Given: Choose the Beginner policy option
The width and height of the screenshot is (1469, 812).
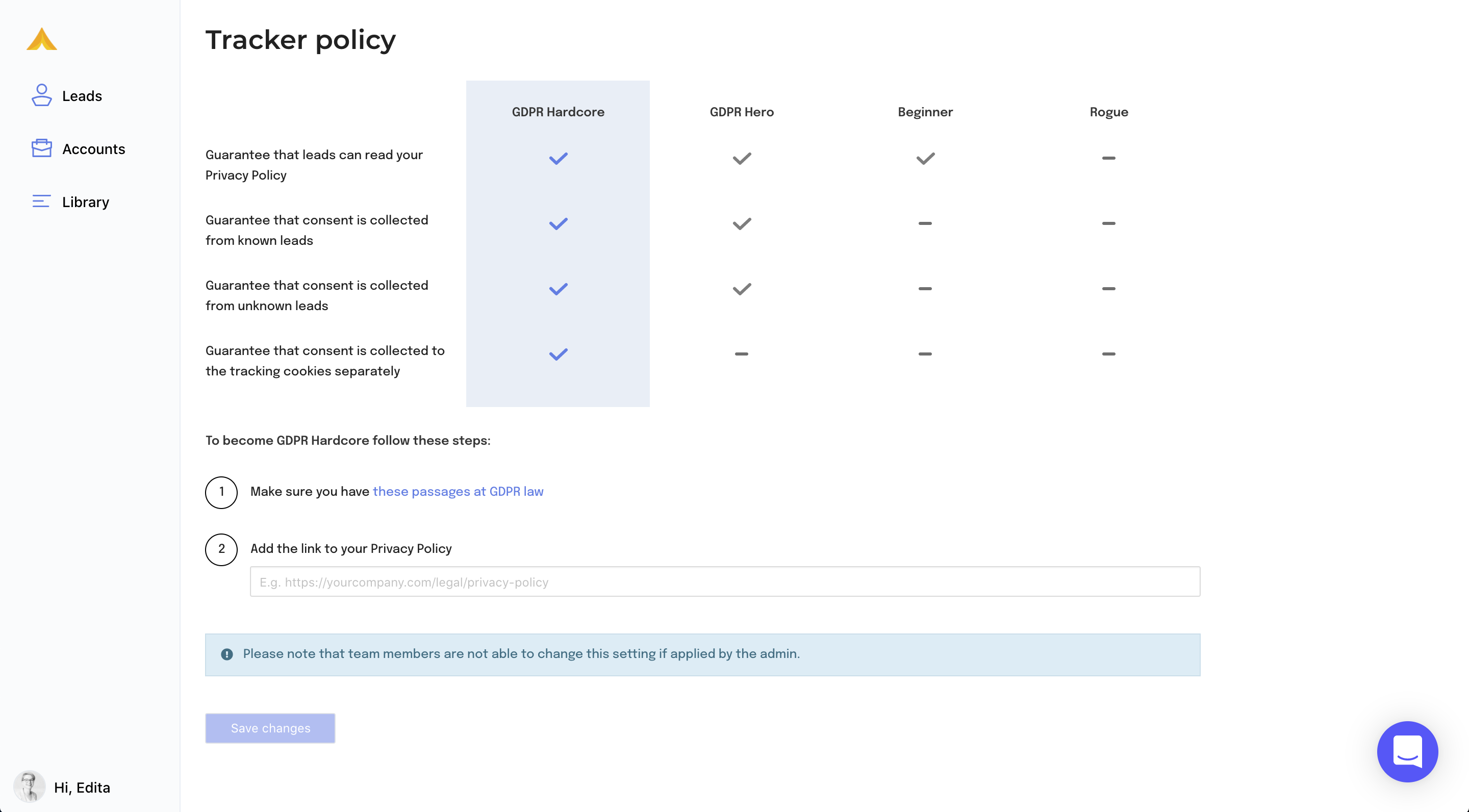Looking at the screenshot, I should point(925,112).
